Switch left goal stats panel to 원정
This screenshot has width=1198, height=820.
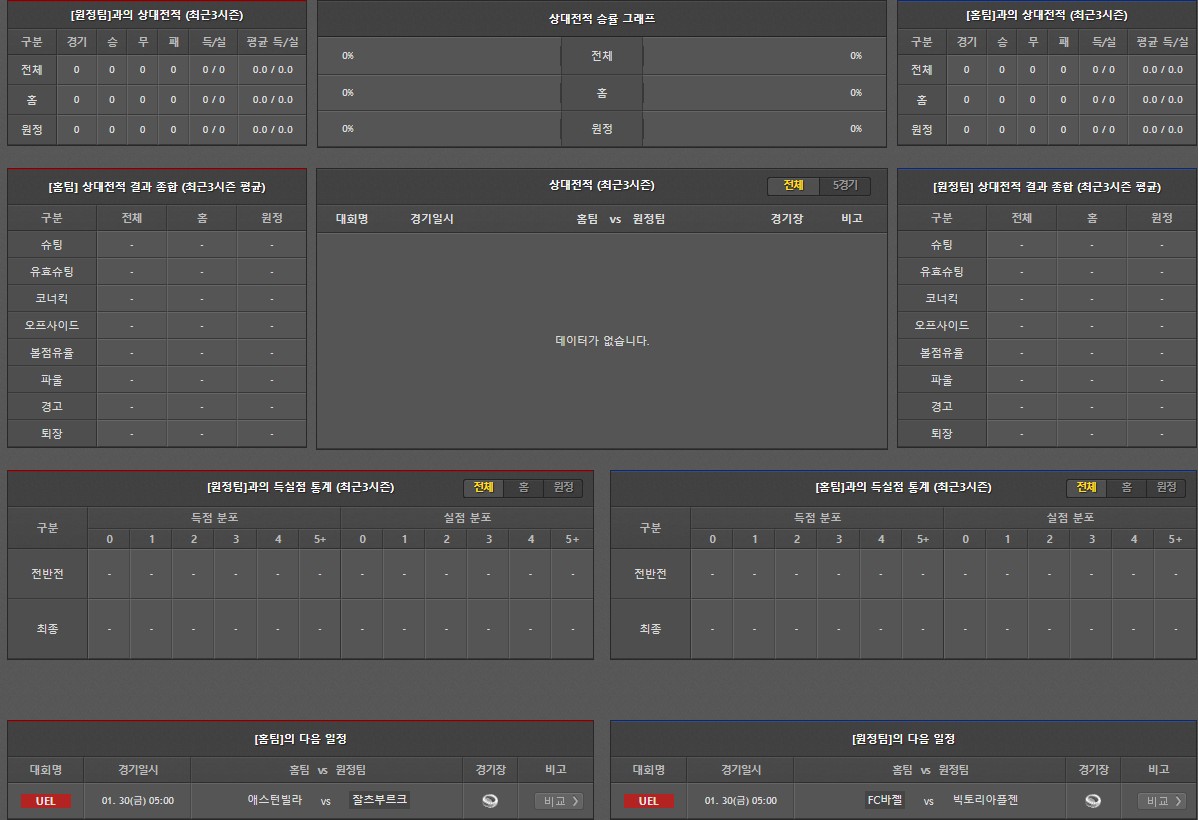(563, 487)
